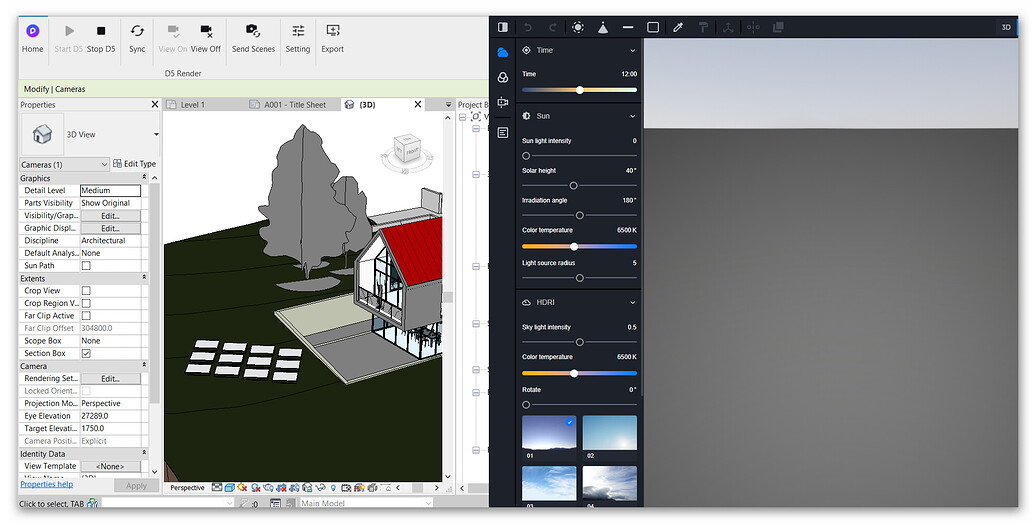Toggle D5 sidebar panel icon

tap(503, 27)
